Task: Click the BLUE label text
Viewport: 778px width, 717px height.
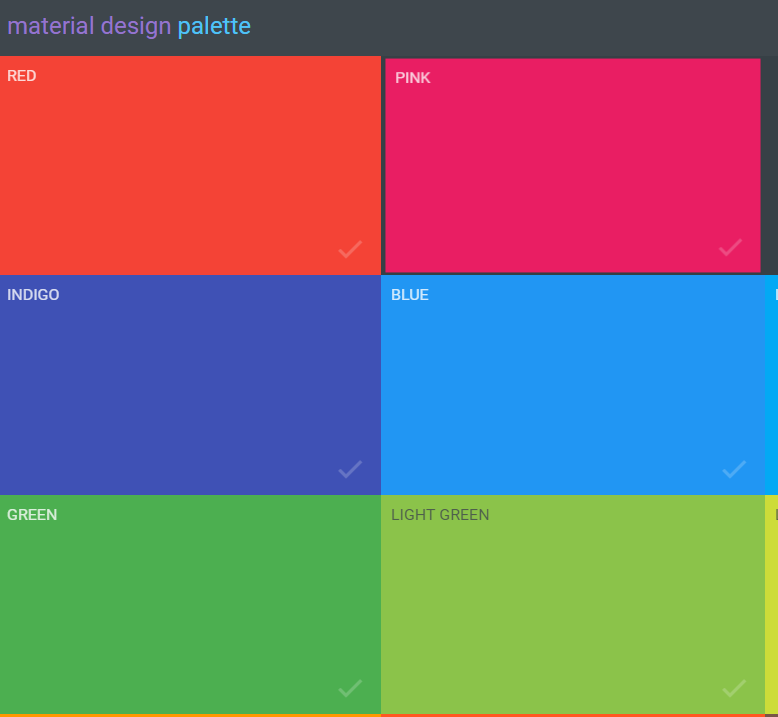Action: [410, 295]
